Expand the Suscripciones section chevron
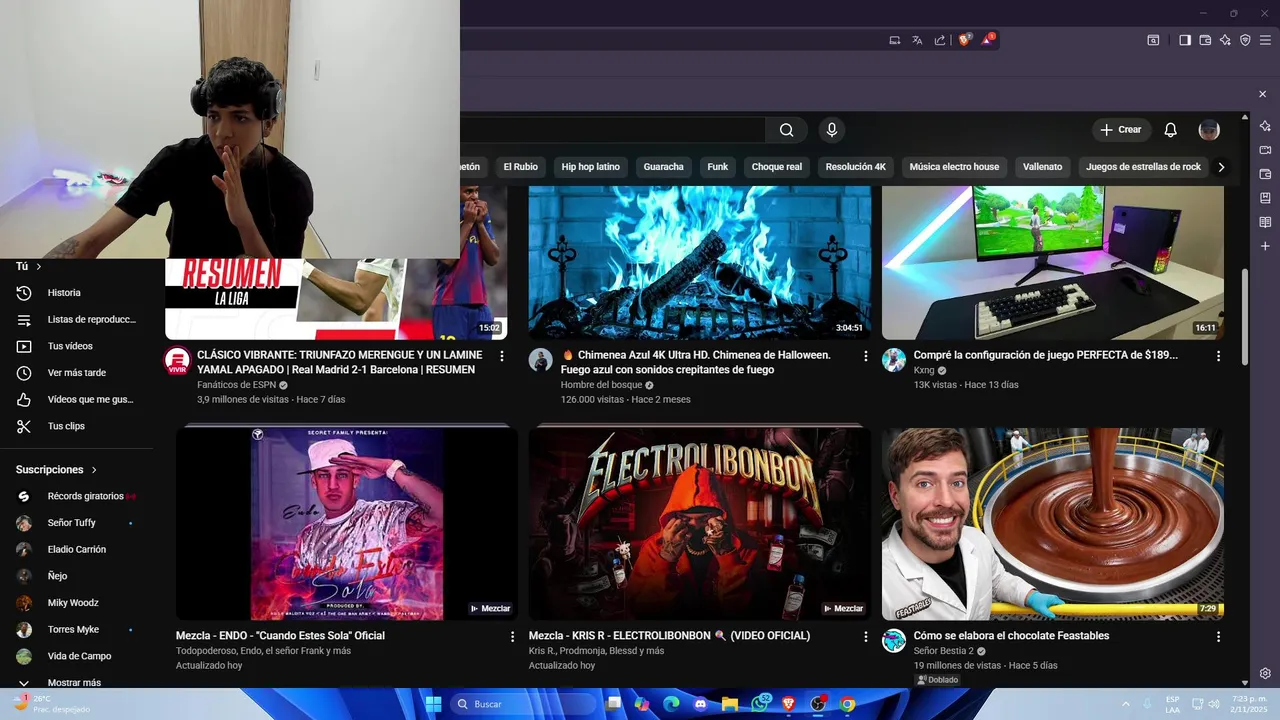 coord(95,470)
